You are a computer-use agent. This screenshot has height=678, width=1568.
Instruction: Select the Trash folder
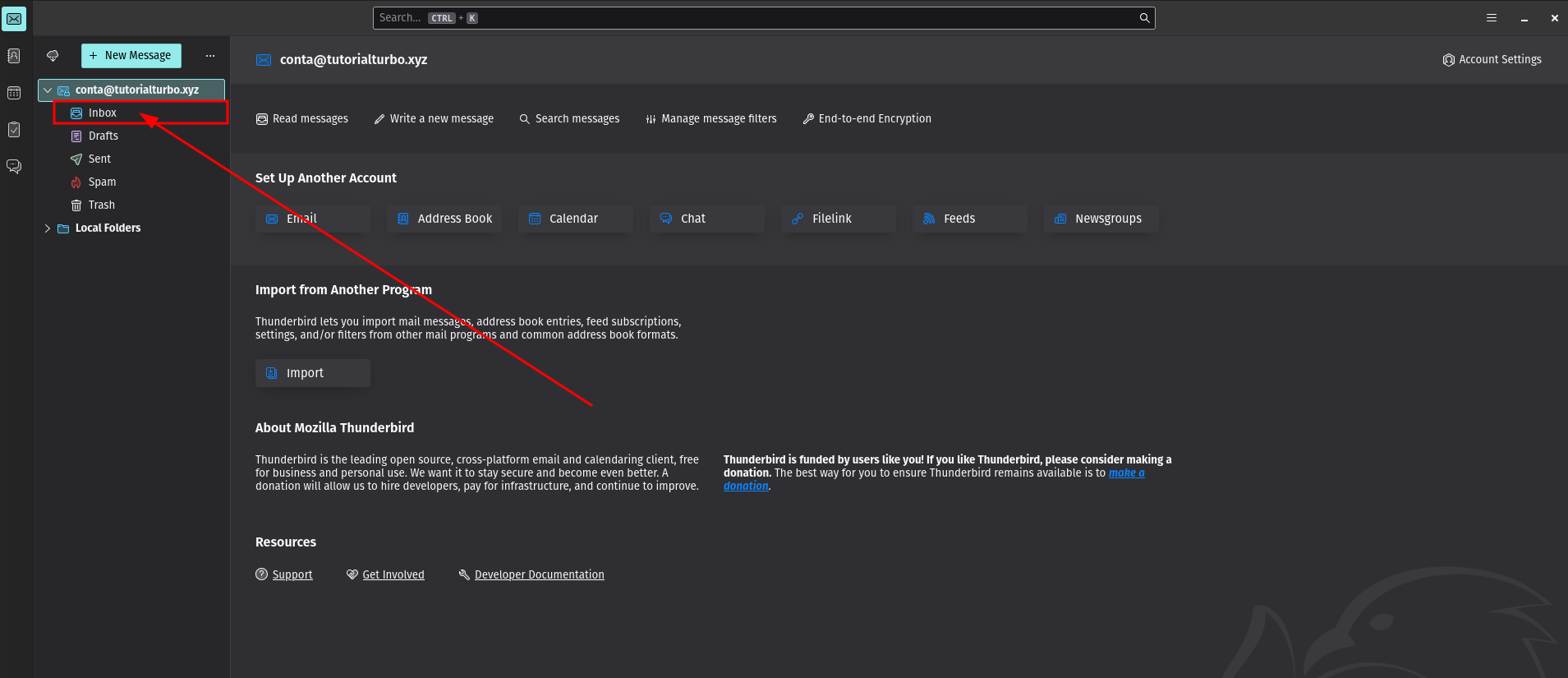click(101, 205)
